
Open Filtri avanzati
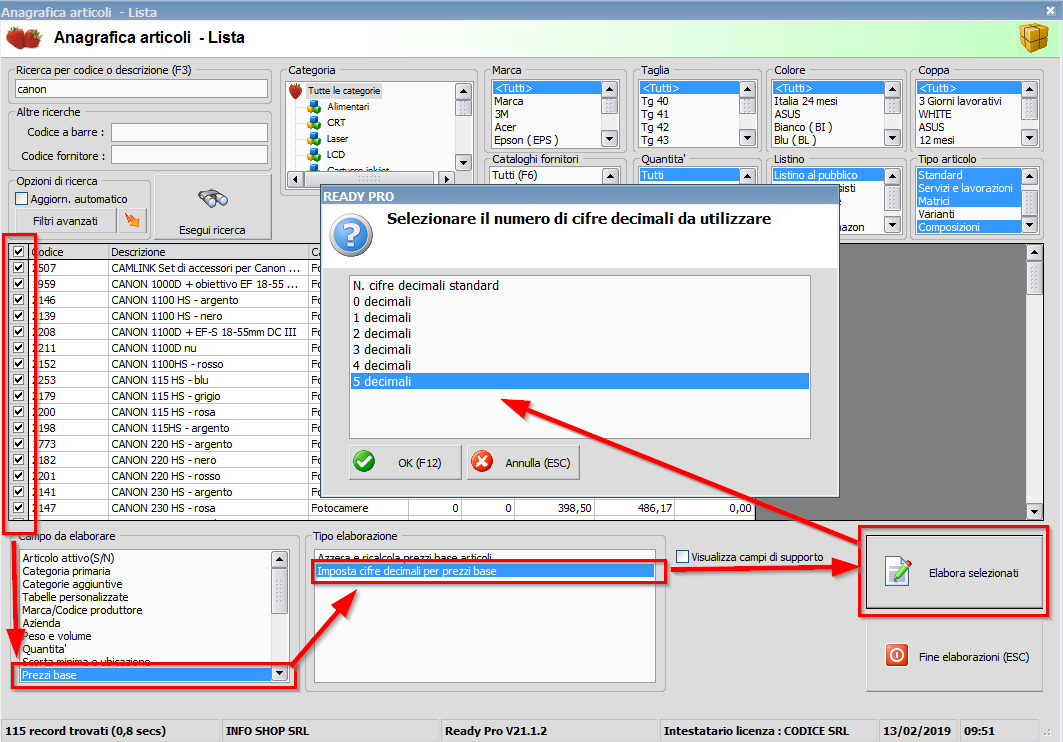click(x=65, y=221)
